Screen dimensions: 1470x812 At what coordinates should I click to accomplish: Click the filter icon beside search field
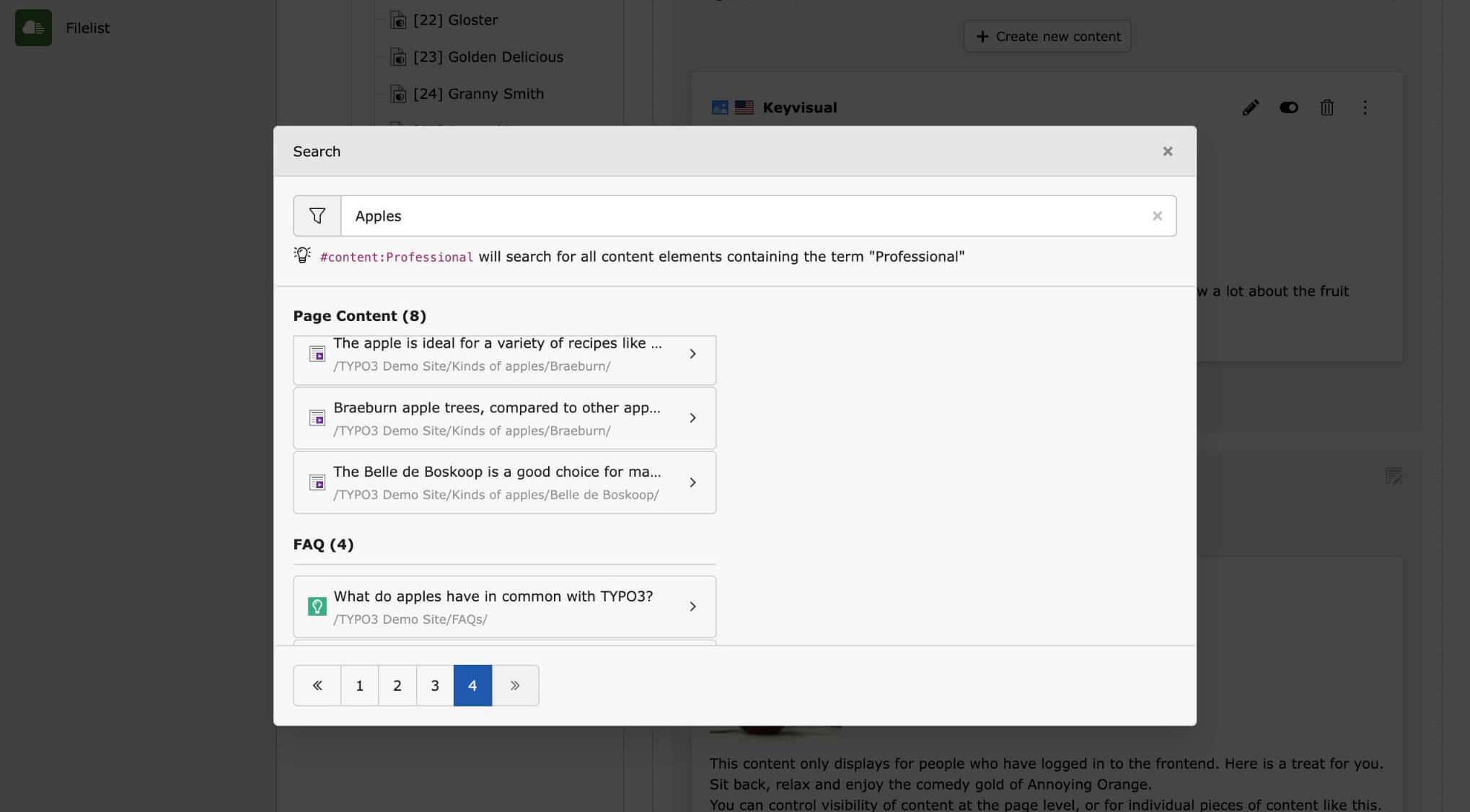[x=317, y=216]
